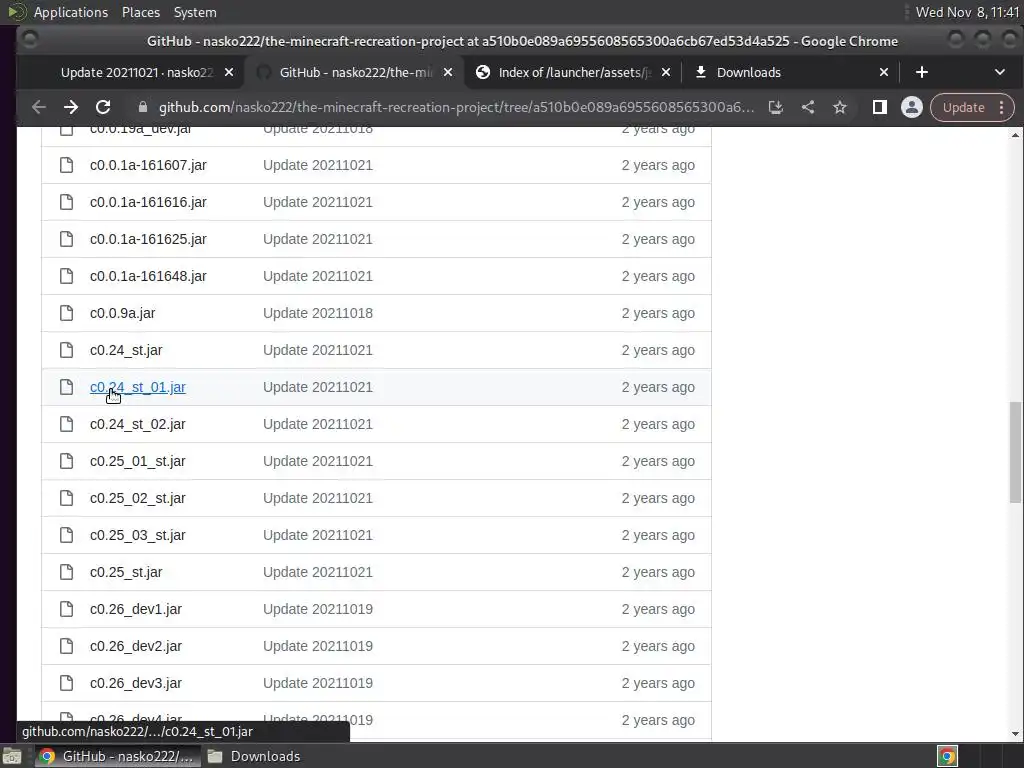Share this page via share icon
The width and height of the screenshot is (1024, 768).
[x=808, y=107]
